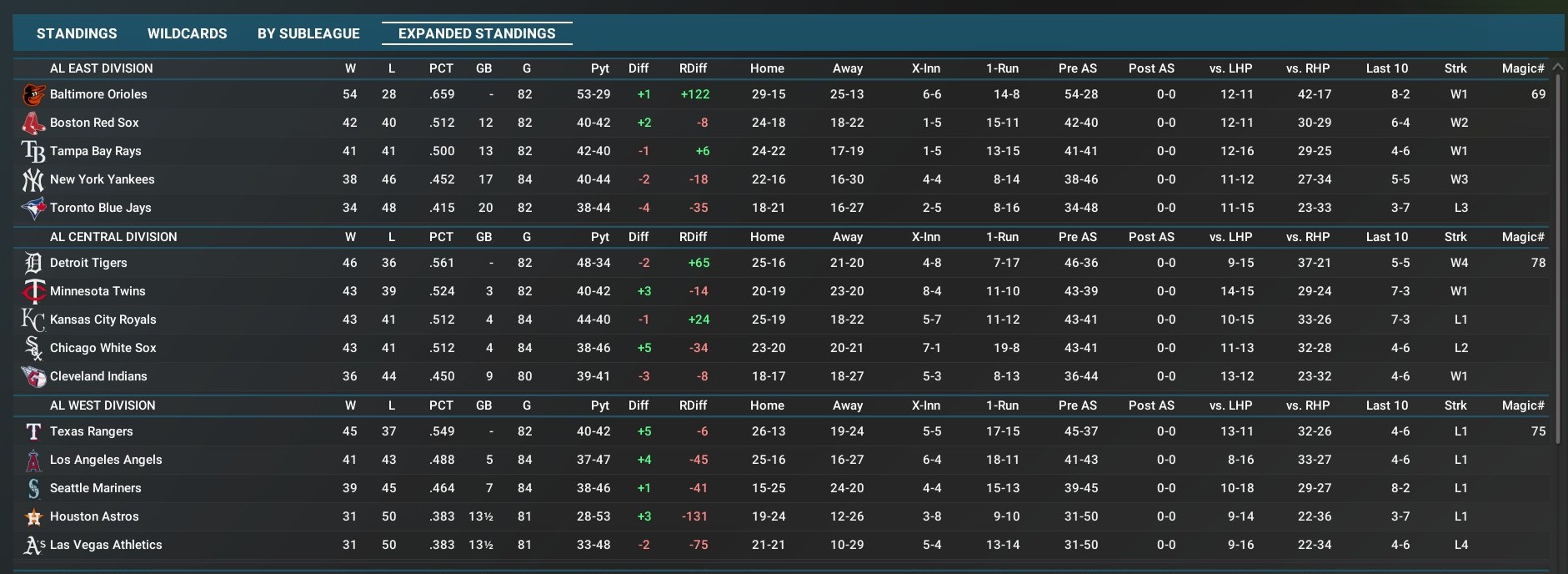Open the Boston Red Sox team link
Image resolution: width=1568 pixels, height=574 pixels.
94,123
